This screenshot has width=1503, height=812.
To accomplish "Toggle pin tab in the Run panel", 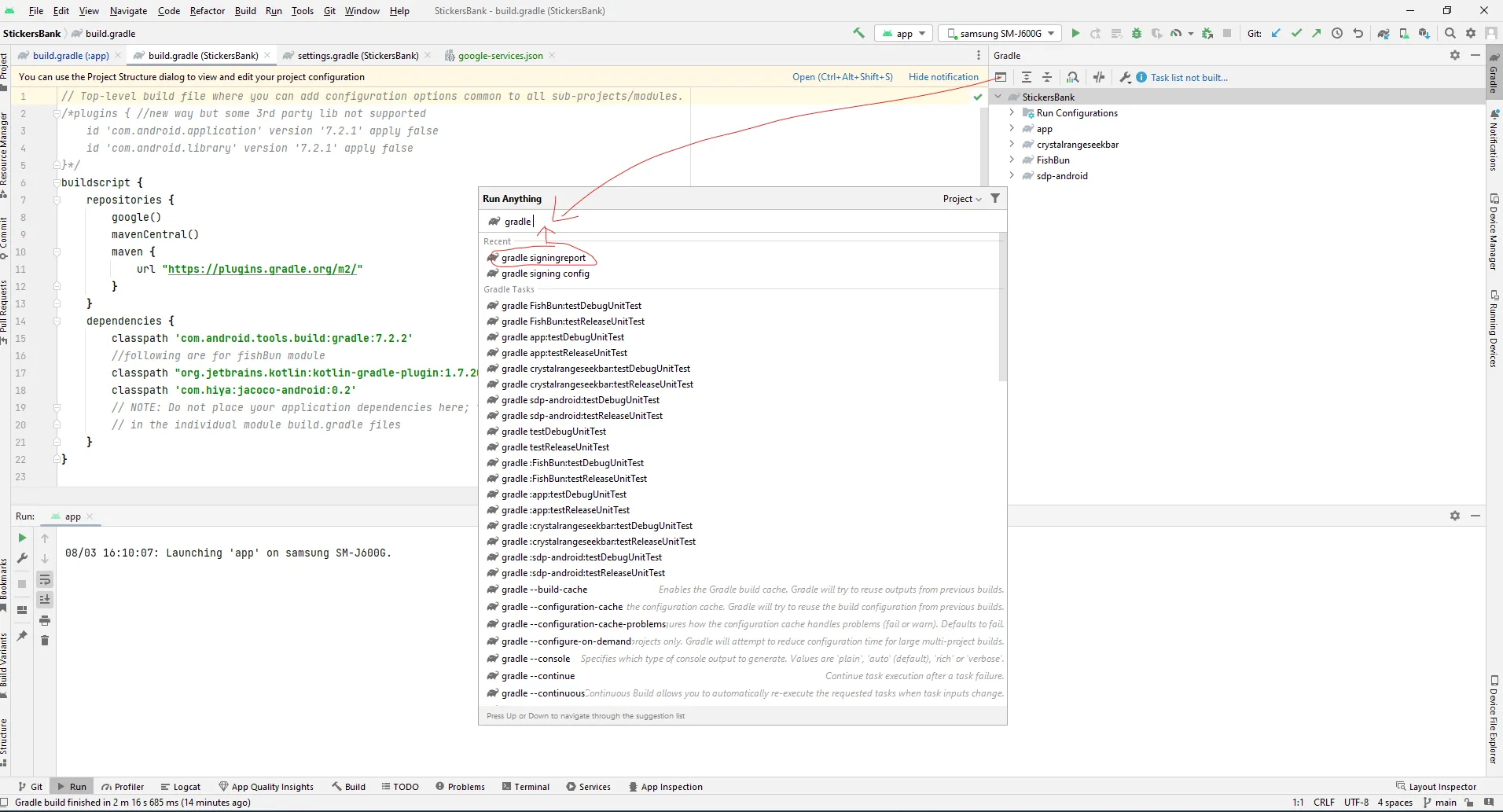I will pos(22,635).
